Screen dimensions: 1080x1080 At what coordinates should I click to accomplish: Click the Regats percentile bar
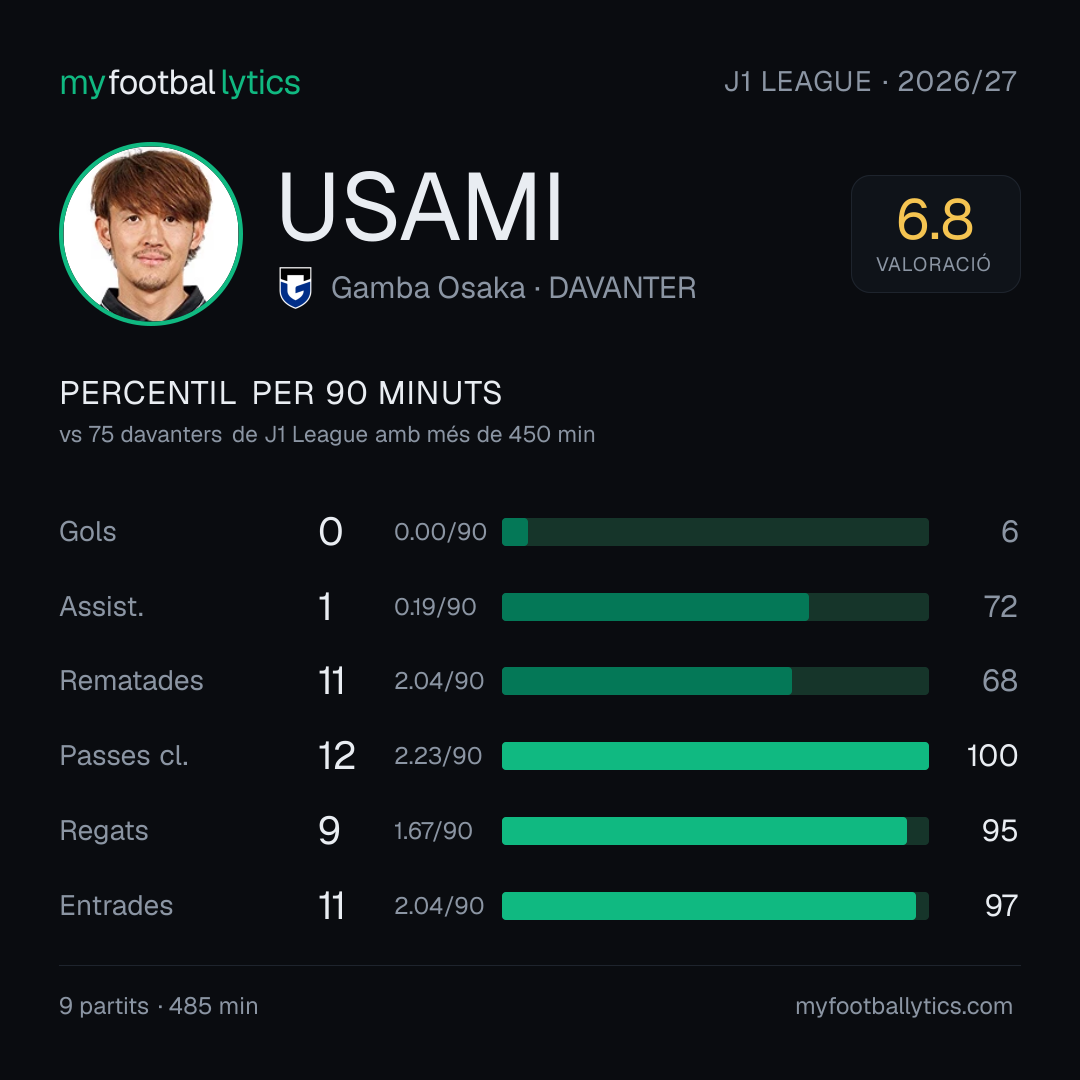(715, 831)
